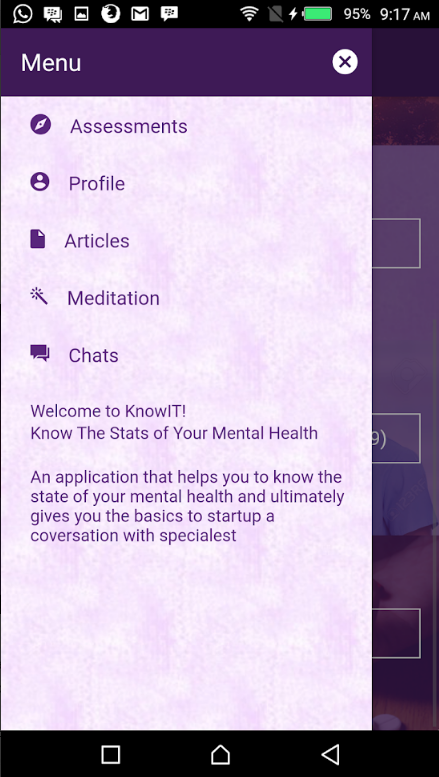Screen dimensions: 439x777
Task: Tap the Wi-Fi status icon
Action: (250, 14)
